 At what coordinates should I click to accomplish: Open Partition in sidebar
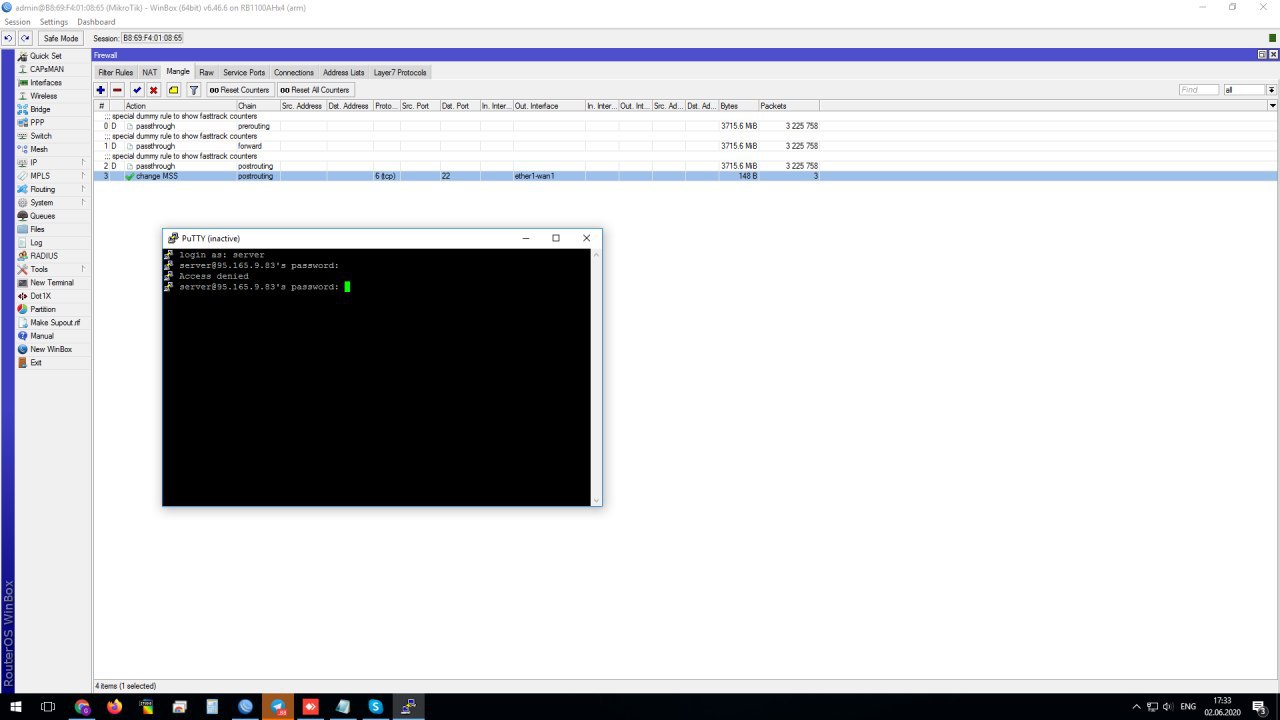click(42, 309)
